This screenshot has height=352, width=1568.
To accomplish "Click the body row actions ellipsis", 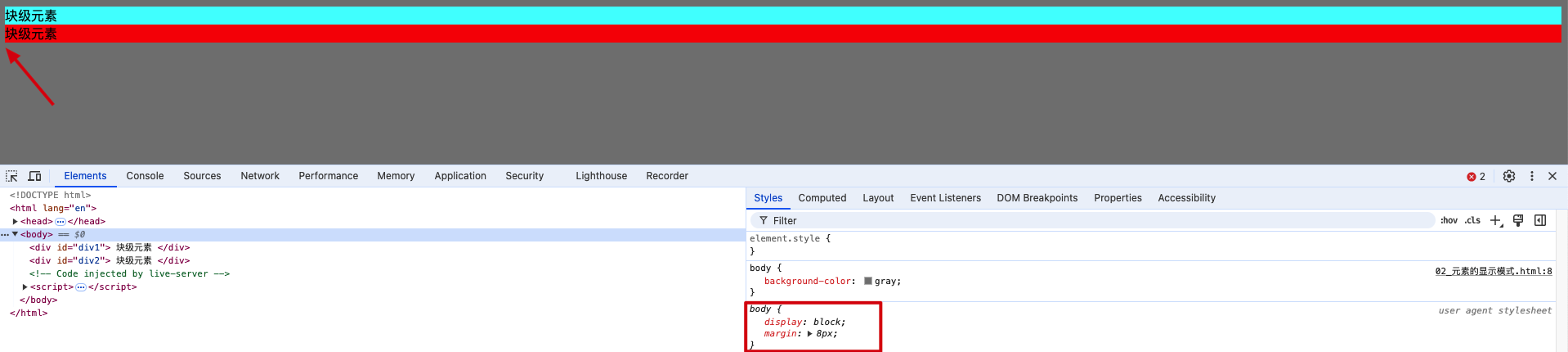I will [x=5, y=234].
